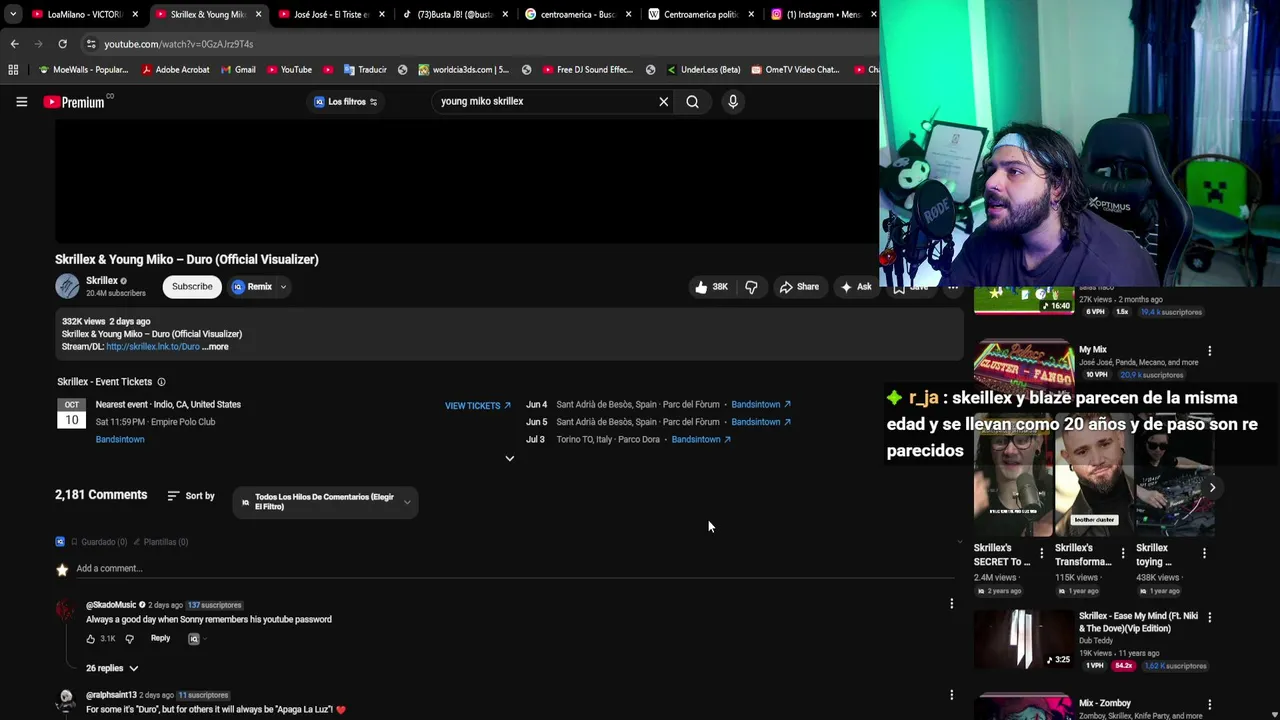
Task: Dislike the @SkadoMusic comment
Action: (x=129, y=639)
